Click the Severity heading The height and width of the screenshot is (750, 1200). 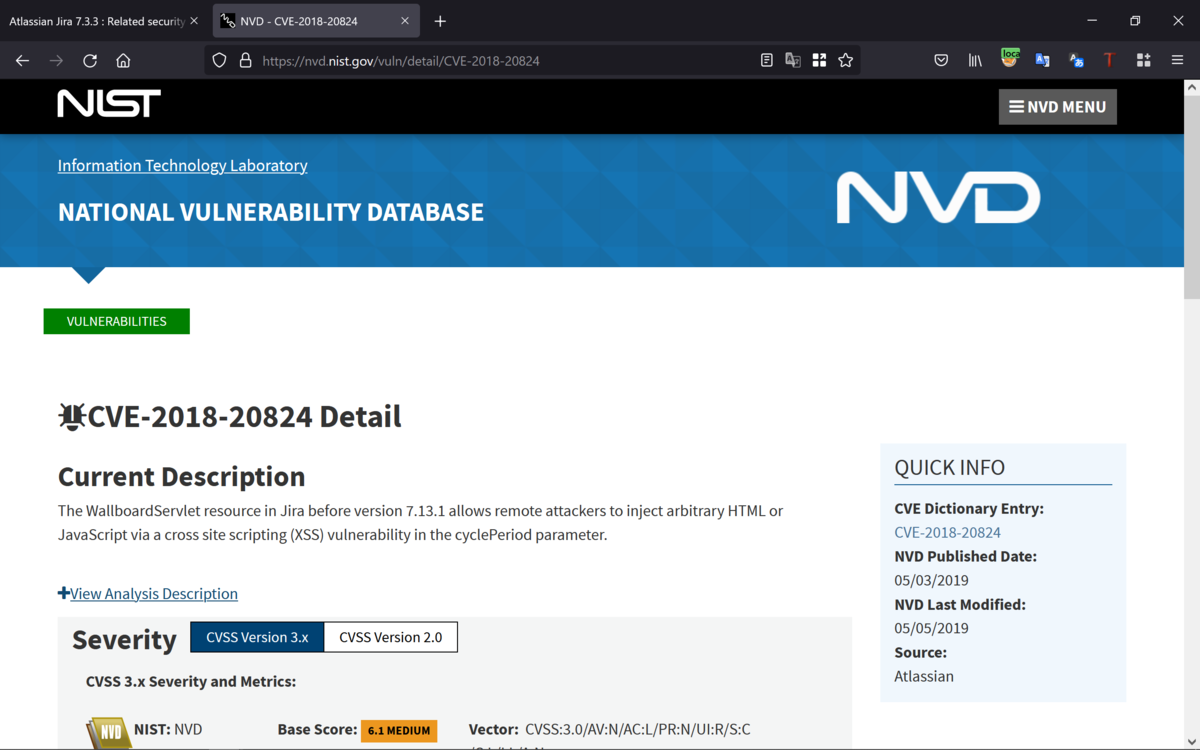tap(124, 640)
